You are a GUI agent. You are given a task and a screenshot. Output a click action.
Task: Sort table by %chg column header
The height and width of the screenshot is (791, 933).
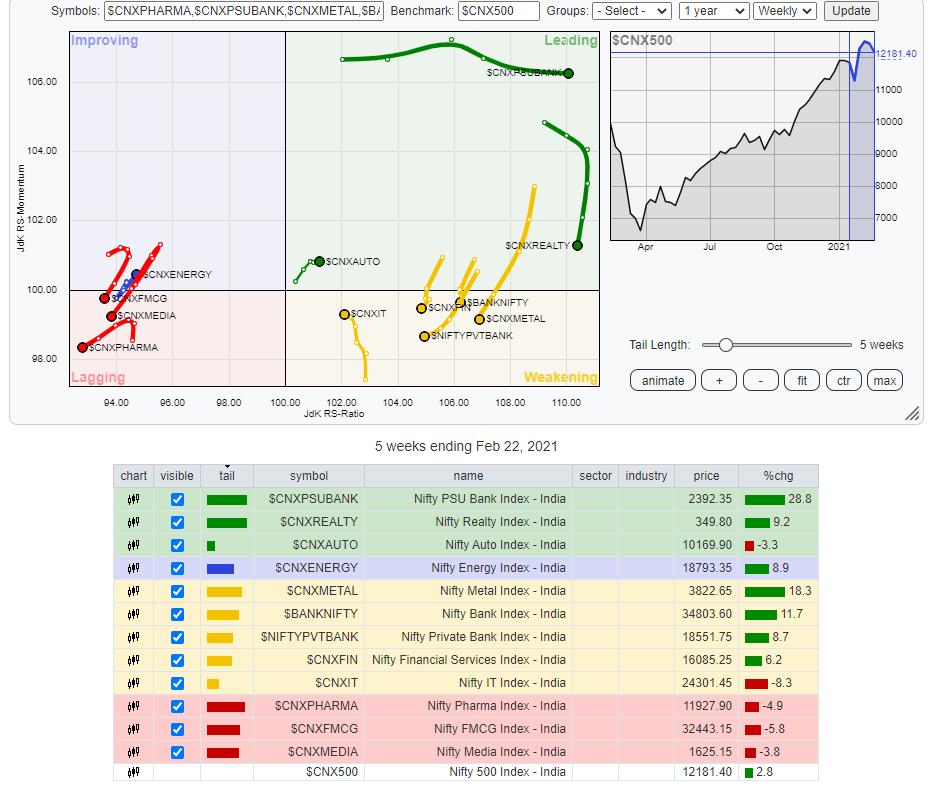pos(778,476)
